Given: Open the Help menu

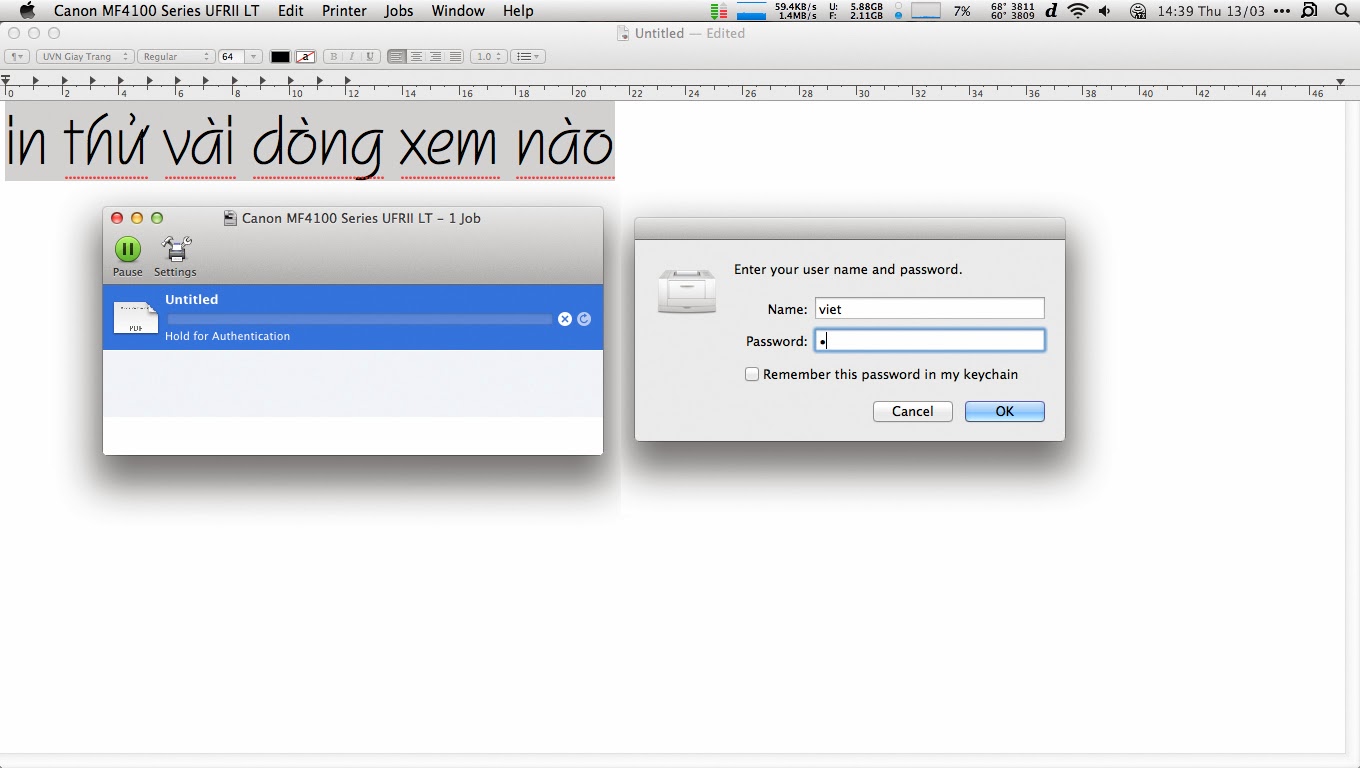Looking at the screenshot, I should (x=518, y=11).
